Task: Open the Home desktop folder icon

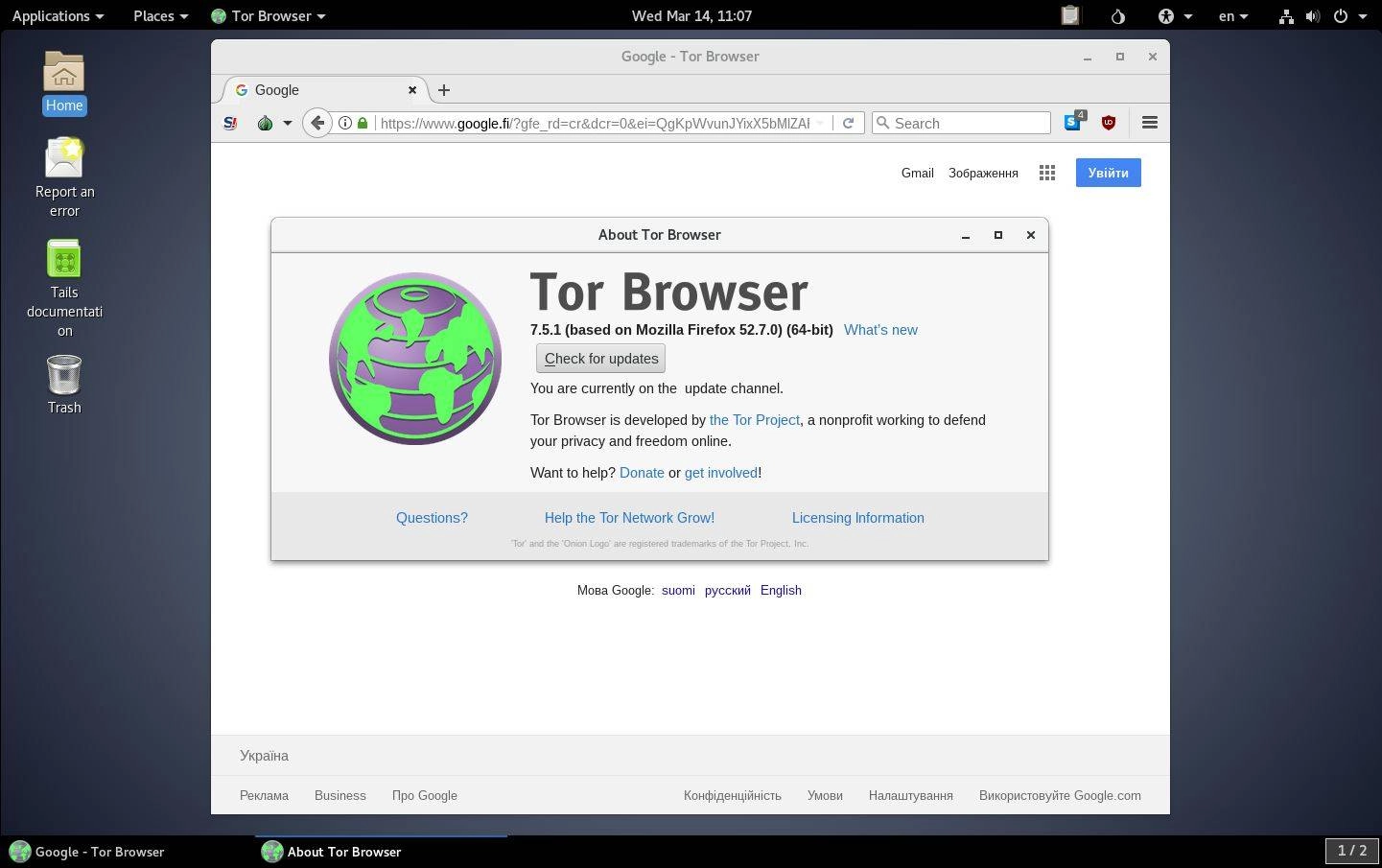Action: click(x=64, y=82)
